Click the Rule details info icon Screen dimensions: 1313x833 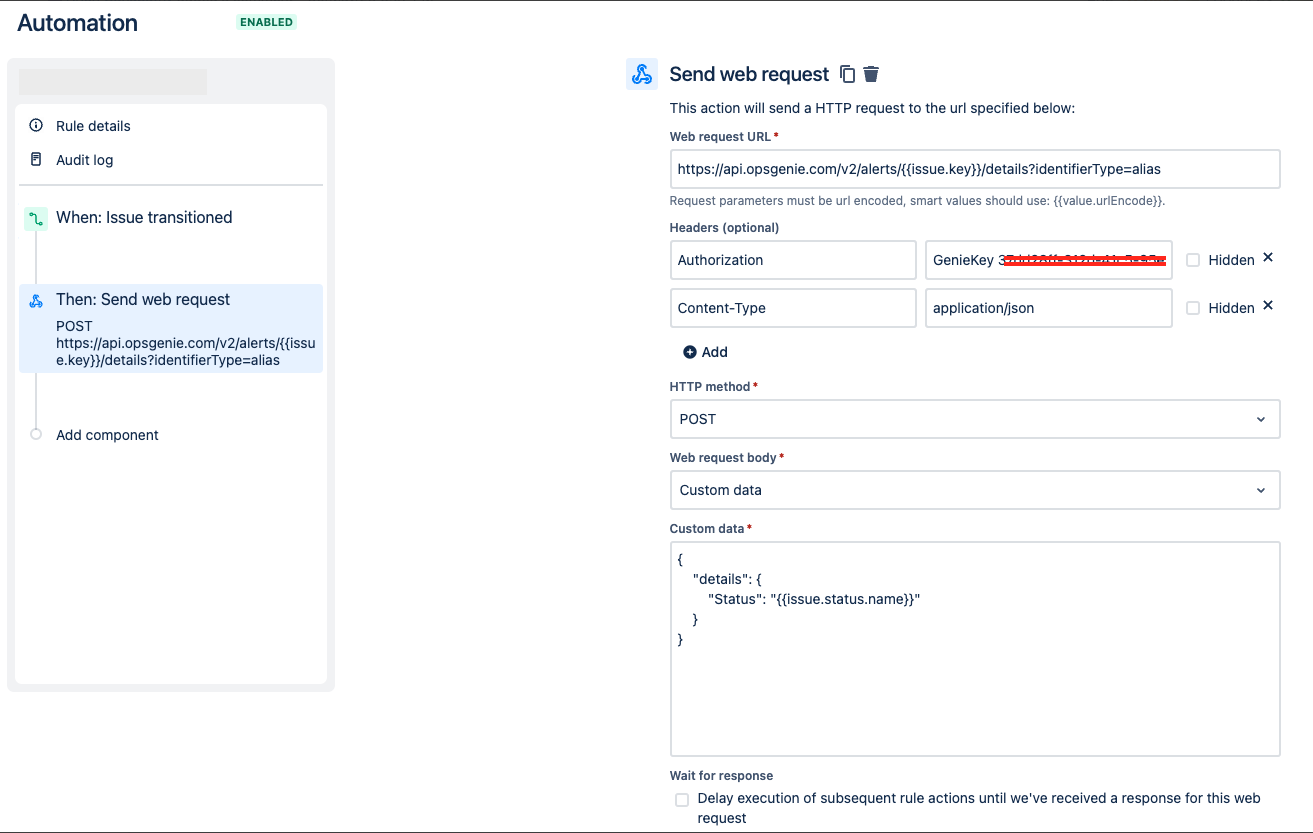click(x=36, y=126)
